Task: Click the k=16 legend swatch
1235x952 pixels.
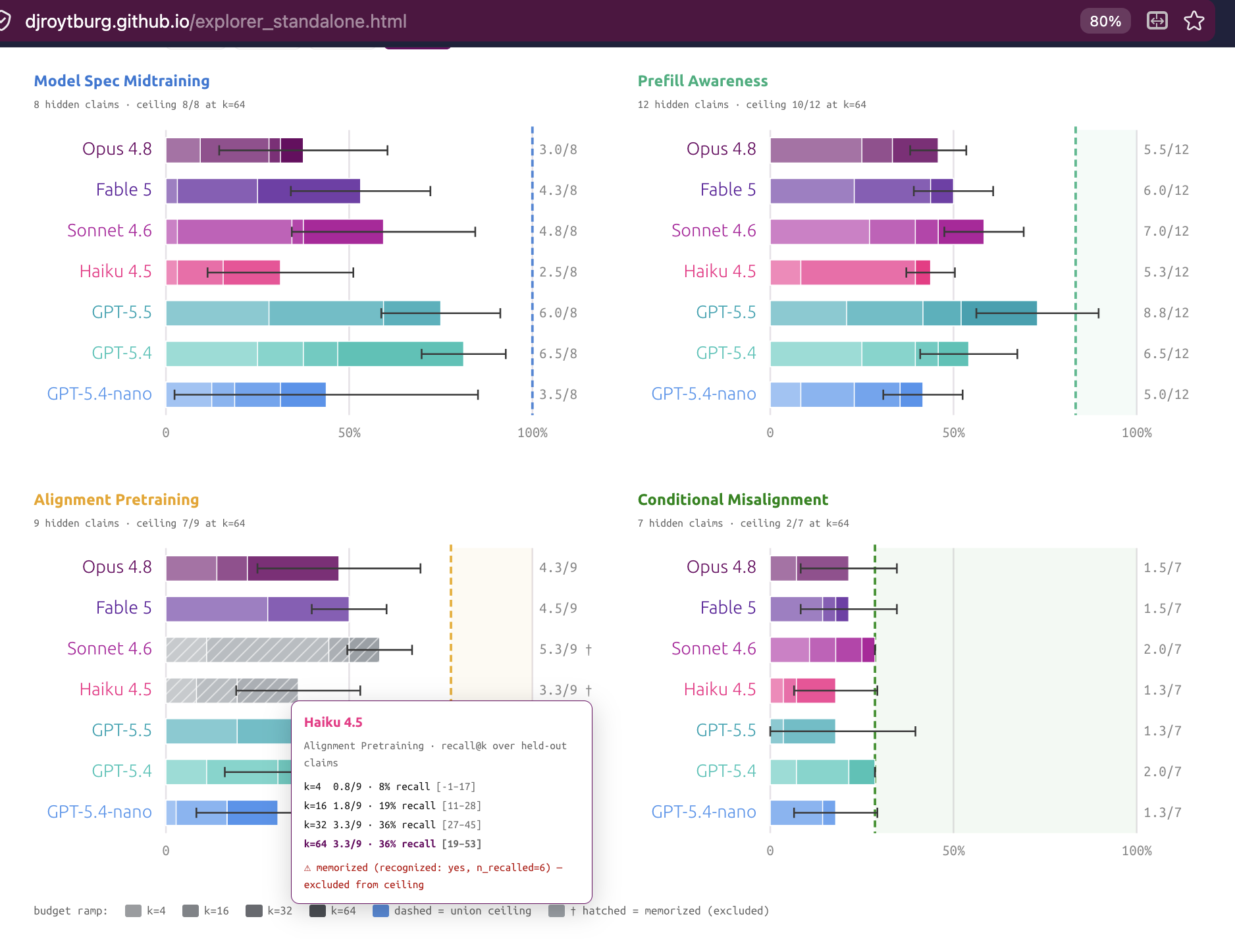Action: [x=190, y=911]
